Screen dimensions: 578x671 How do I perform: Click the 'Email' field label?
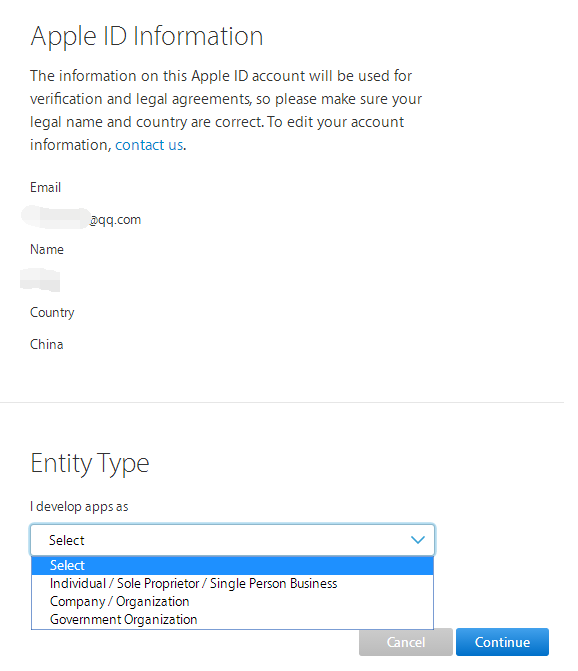45,187
